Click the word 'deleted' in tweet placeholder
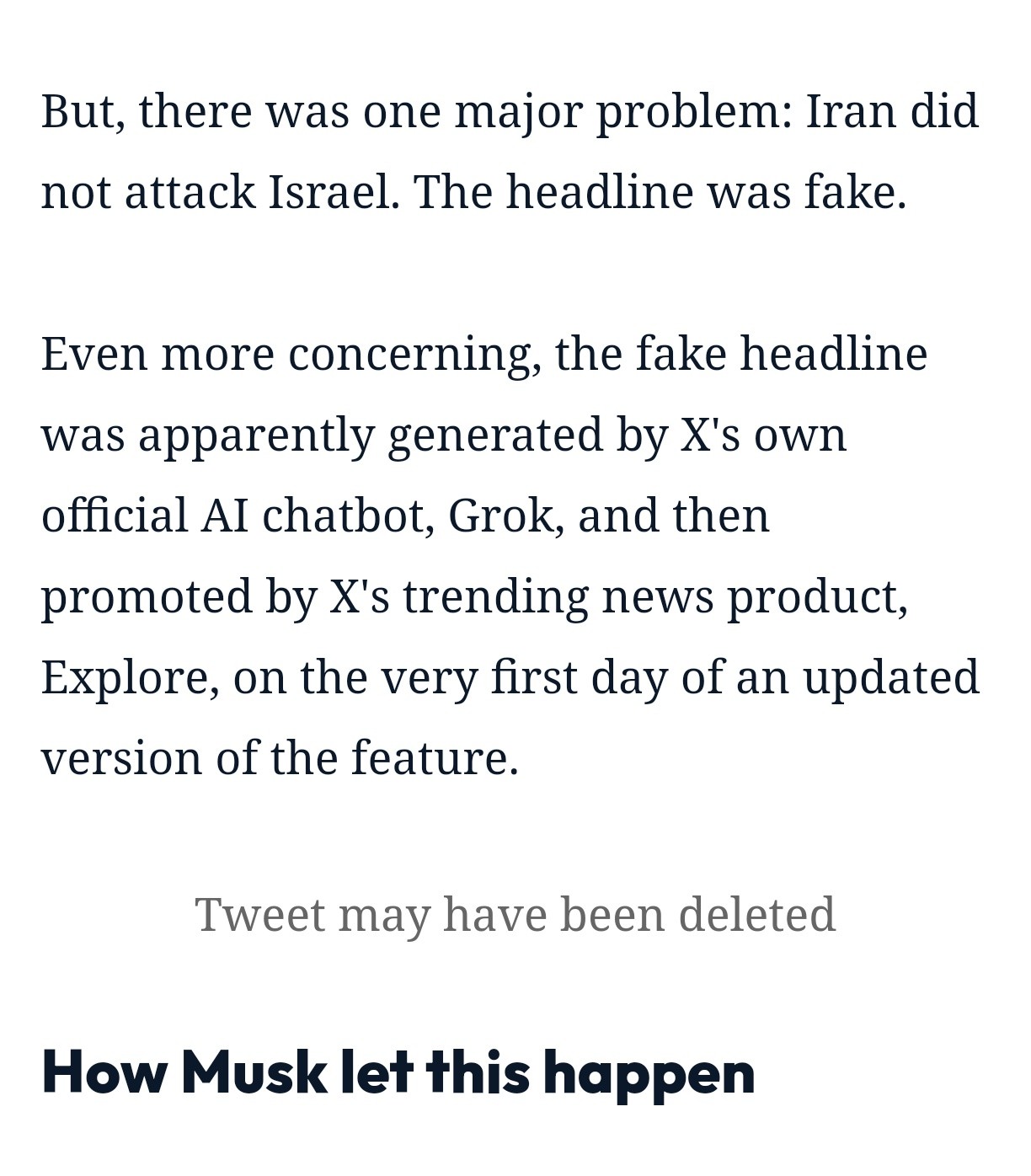 (756, 915)
